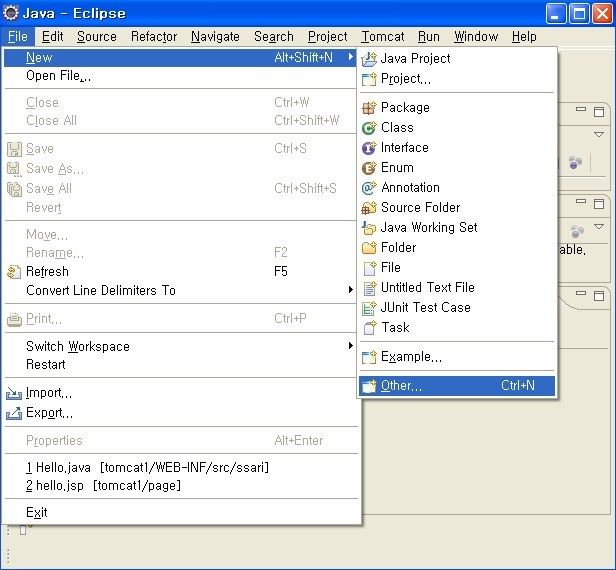Viewport: 616px width, 570px height.
Task: Close the Eclipse window
Action: point(602,14)
